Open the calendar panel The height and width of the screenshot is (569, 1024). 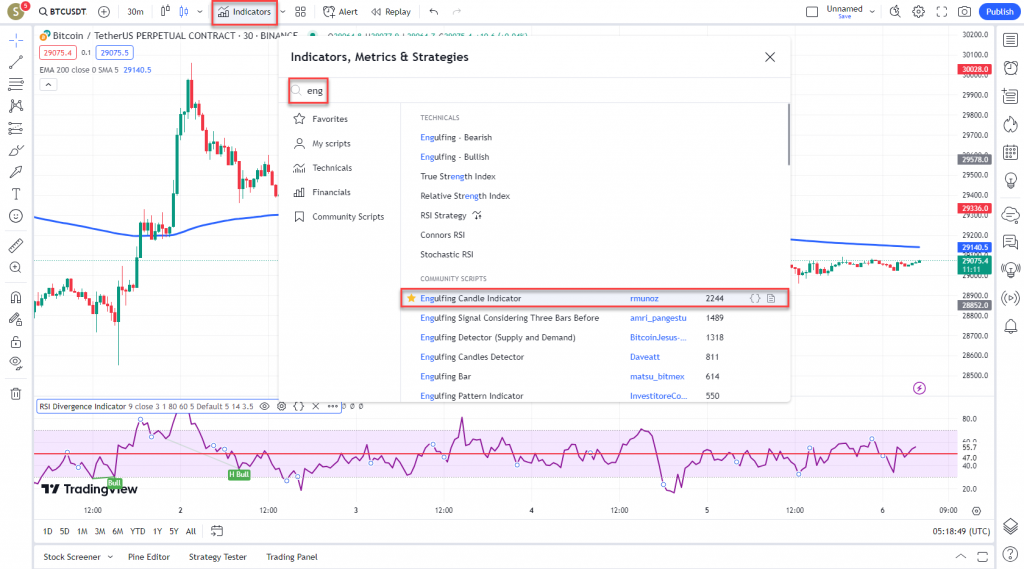point(1010,152)
